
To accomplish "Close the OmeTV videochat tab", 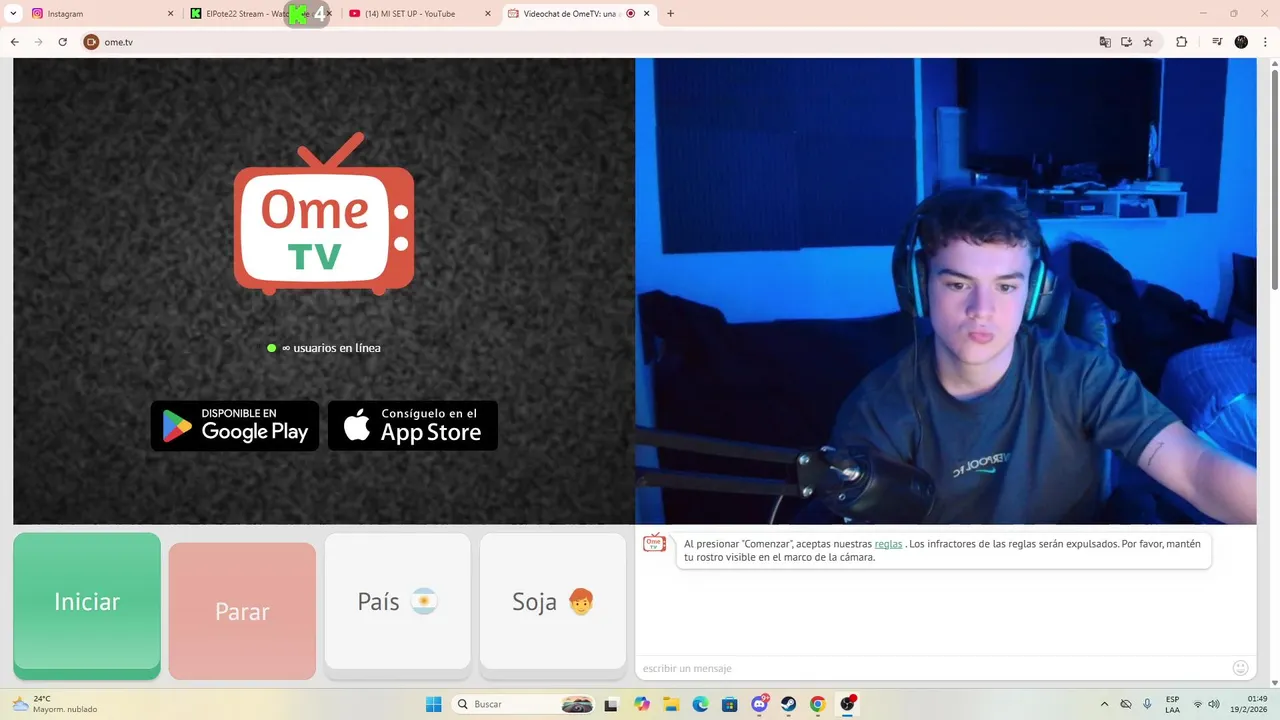I will click(x=647, y=14).
